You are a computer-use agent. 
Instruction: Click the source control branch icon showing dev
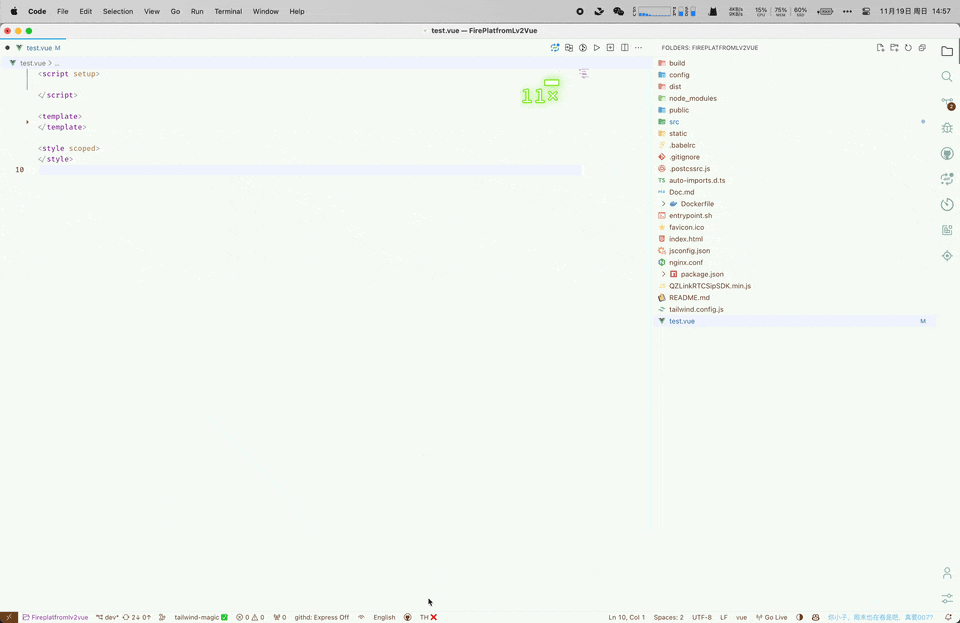tap(108, 617)
